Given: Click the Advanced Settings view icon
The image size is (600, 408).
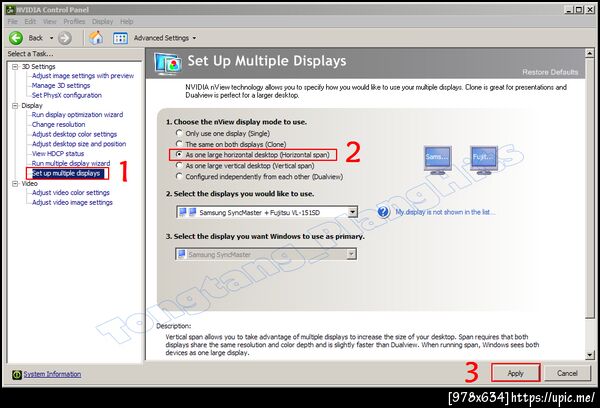Looking at the screenshot, I should [x=120, y=38].
